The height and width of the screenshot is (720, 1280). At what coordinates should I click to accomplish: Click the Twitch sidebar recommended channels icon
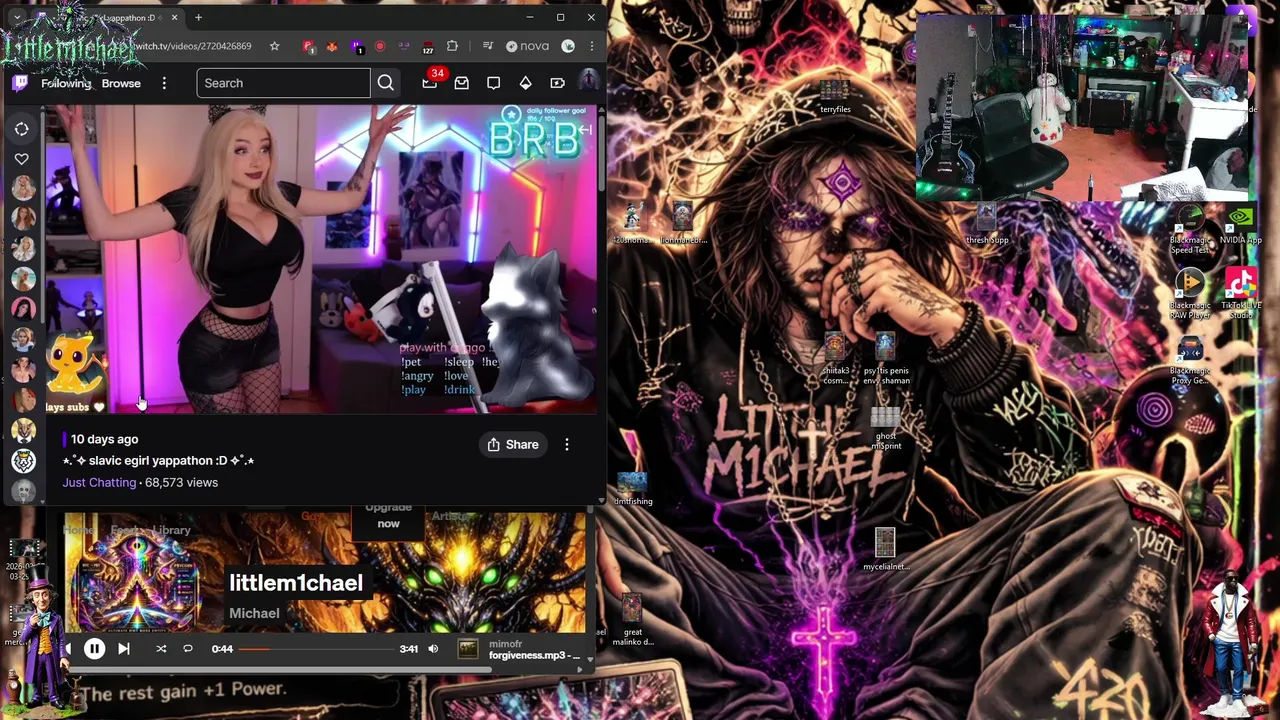22,128
